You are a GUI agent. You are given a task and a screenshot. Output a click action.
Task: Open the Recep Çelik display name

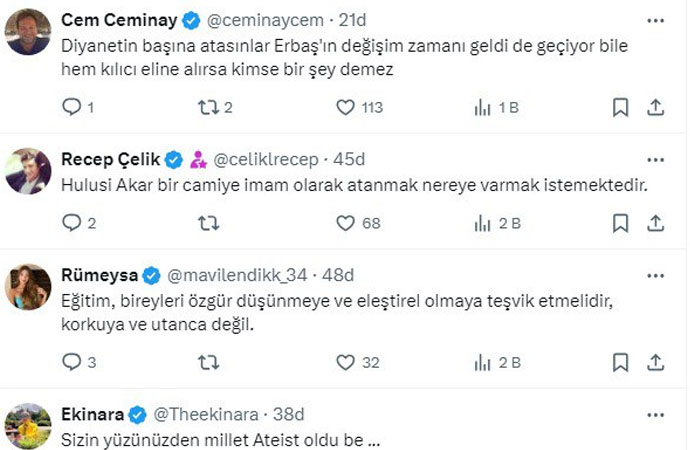tap(109, 159)
